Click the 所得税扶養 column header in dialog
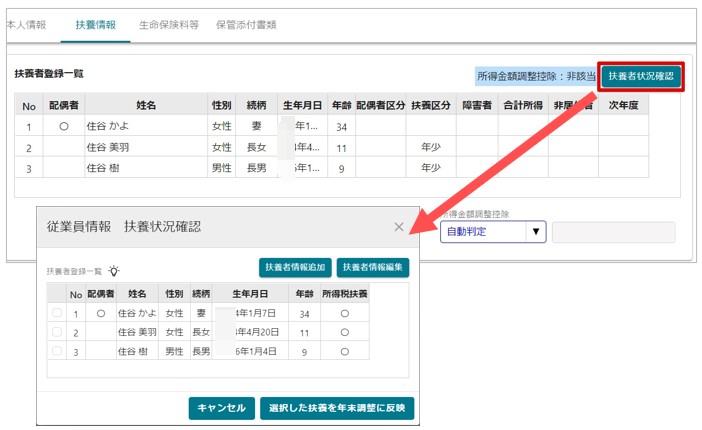The width and height of the screenshot is (702, 430). pyautogui.click(x=344, y=294)
